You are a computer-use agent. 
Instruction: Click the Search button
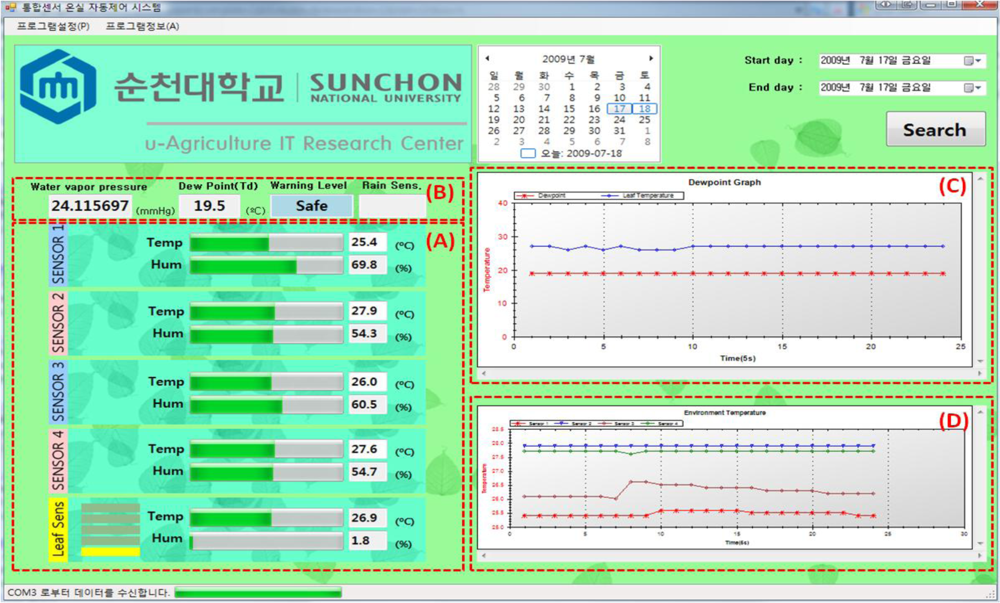point(935,129)
